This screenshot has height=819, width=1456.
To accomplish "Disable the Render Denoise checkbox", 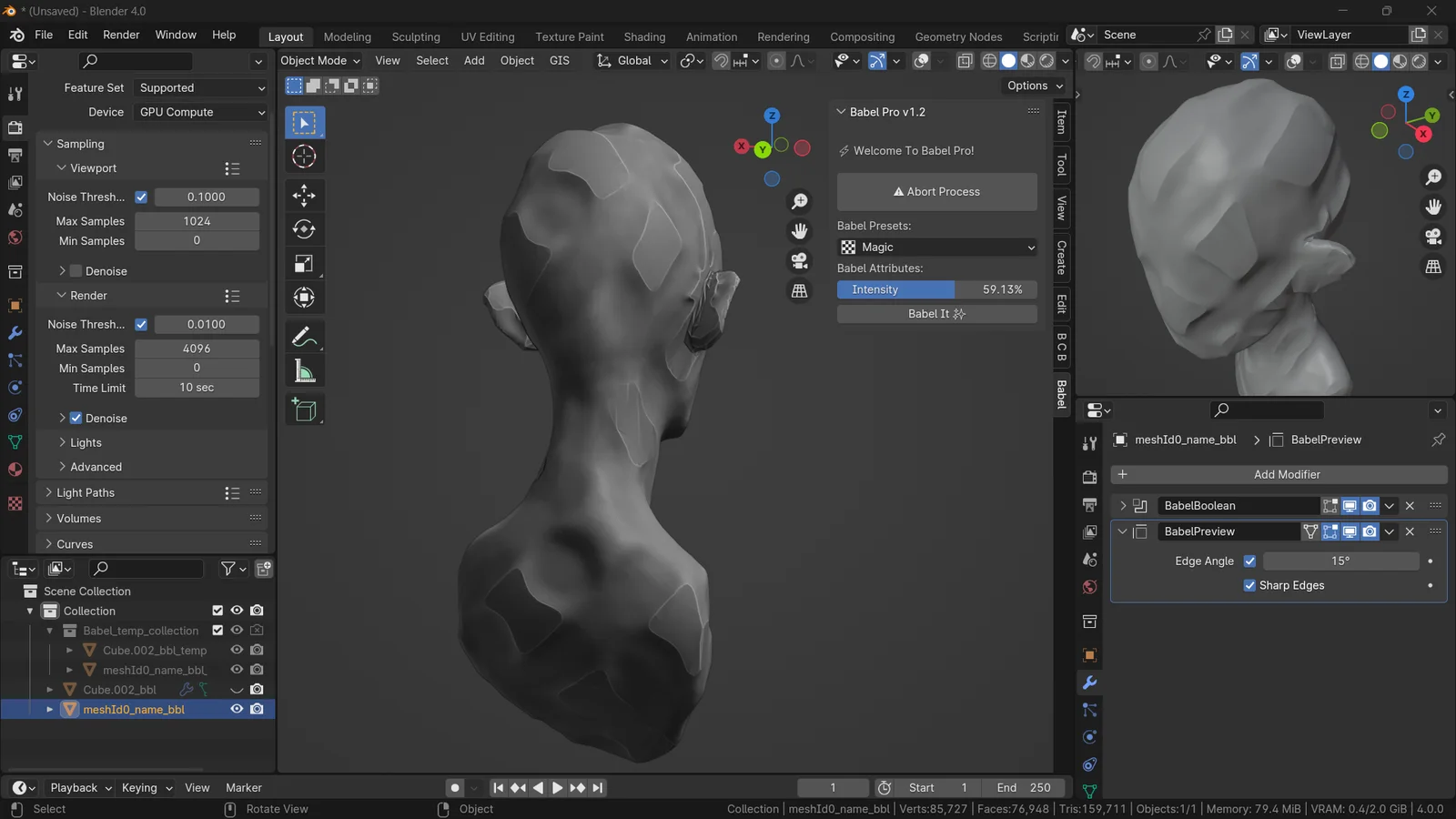I will point(76,419).
